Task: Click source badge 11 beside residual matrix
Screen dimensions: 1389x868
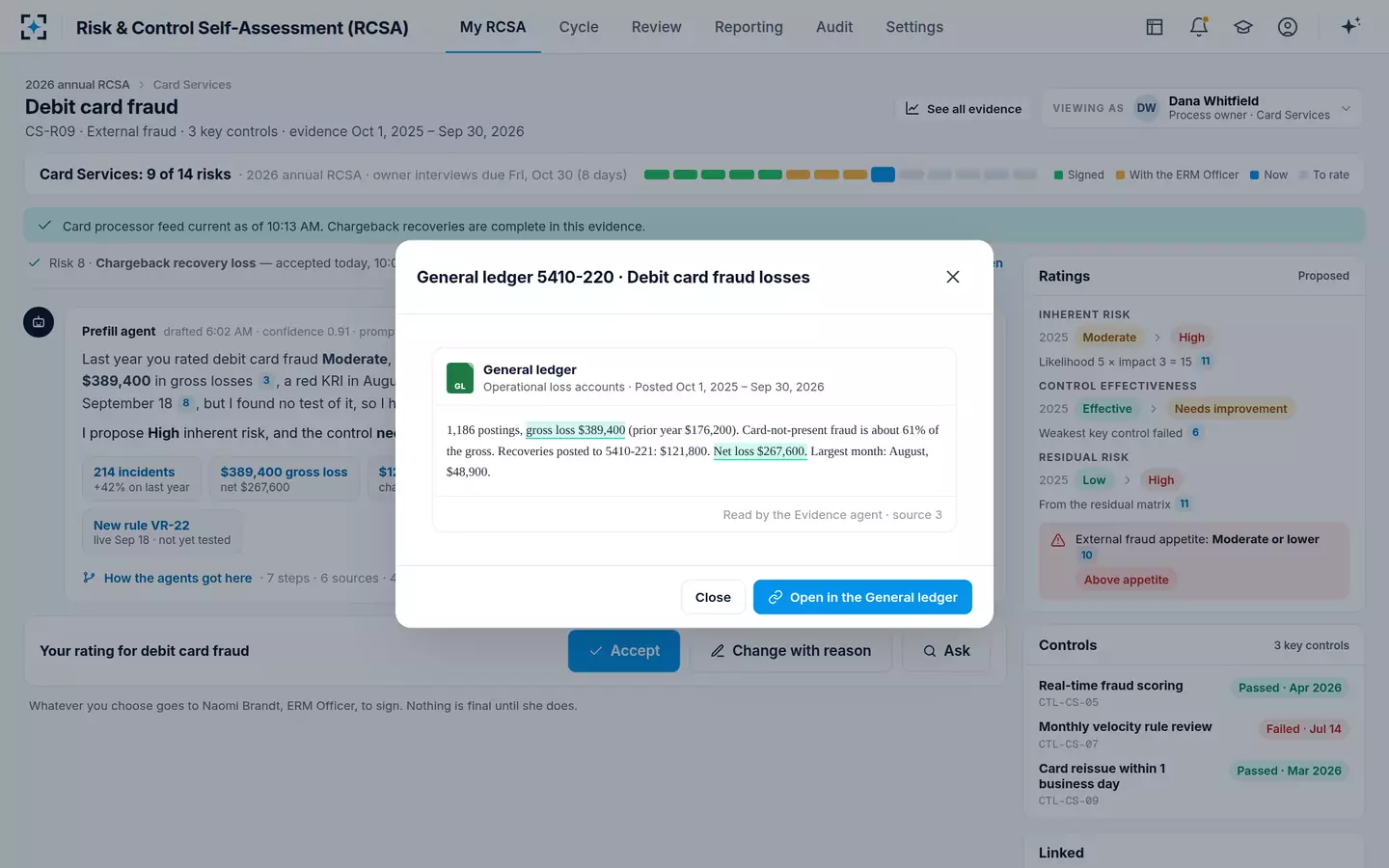Action: [1185, 504]
